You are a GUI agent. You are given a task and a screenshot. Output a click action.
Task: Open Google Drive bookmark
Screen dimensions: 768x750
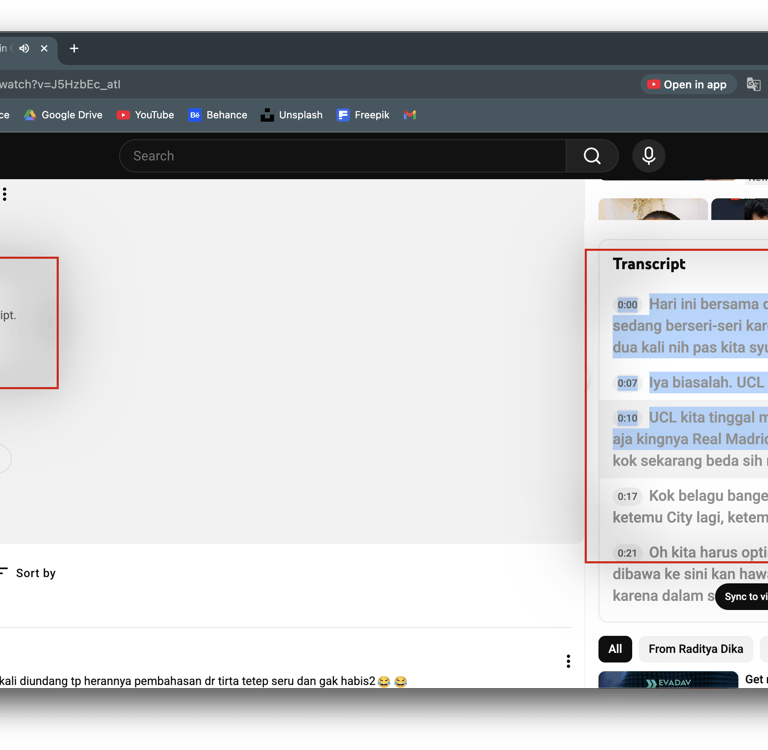point(64,115)
